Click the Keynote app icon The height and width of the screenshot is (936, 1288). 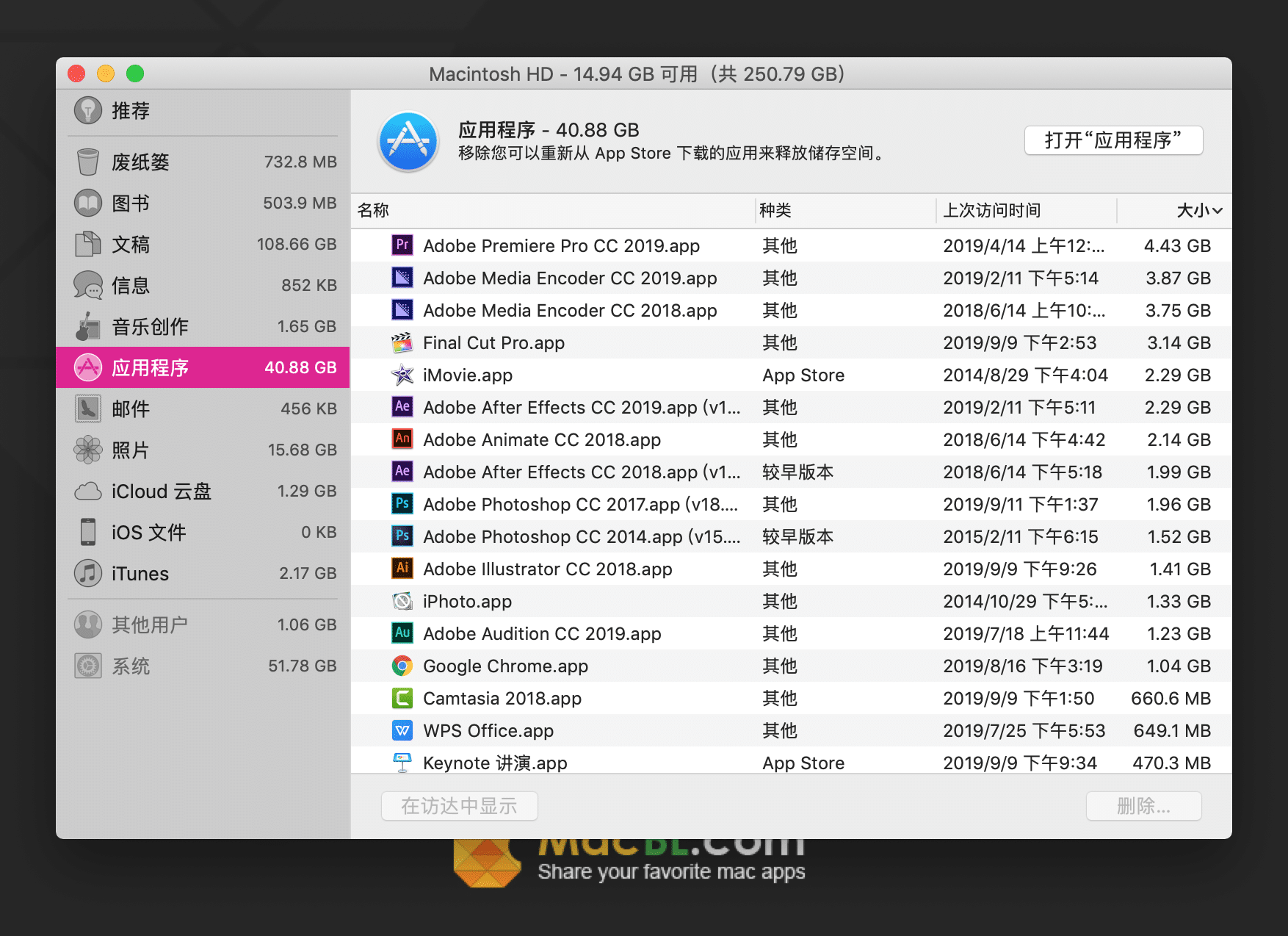click(x=402, y=763)
